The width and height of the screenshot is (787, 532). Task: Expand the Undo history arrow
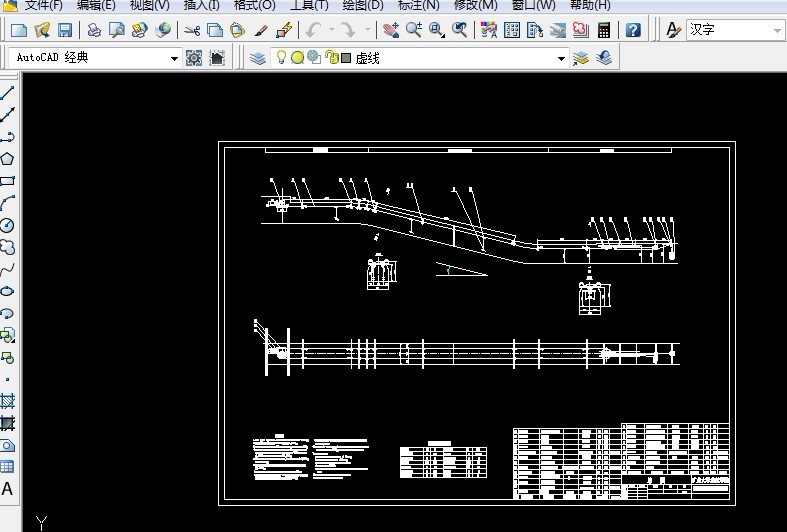click(x=332, y=30)
